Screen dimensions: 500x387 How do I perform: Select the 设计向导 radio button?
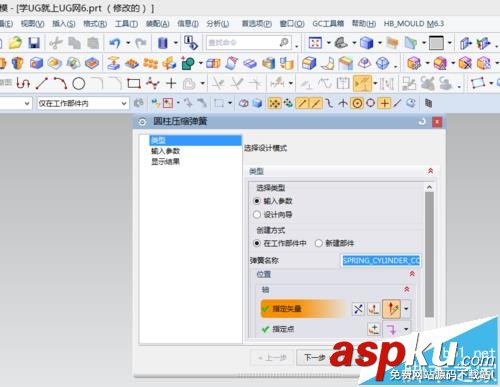point(257,214)
